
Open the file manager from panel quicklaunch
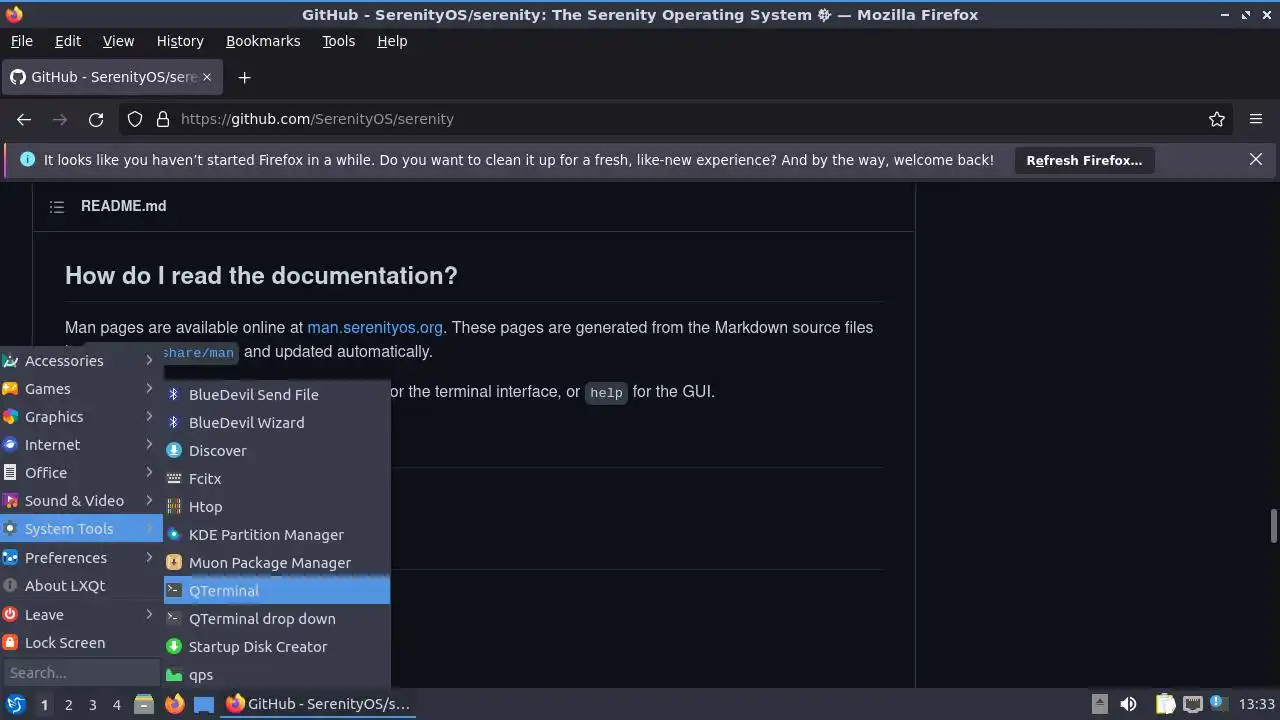point(144,704)
